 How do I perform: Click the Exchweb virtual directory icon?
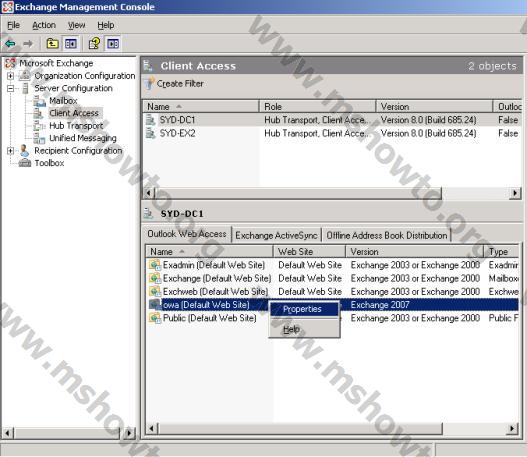click(x=155, y=291)
